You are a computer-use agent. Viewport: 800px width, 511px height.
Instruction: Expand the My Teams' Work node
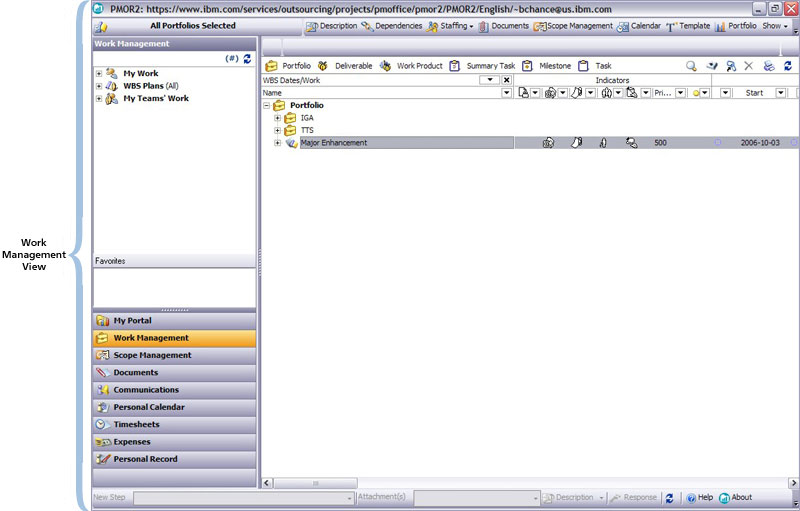pos(99,98)
